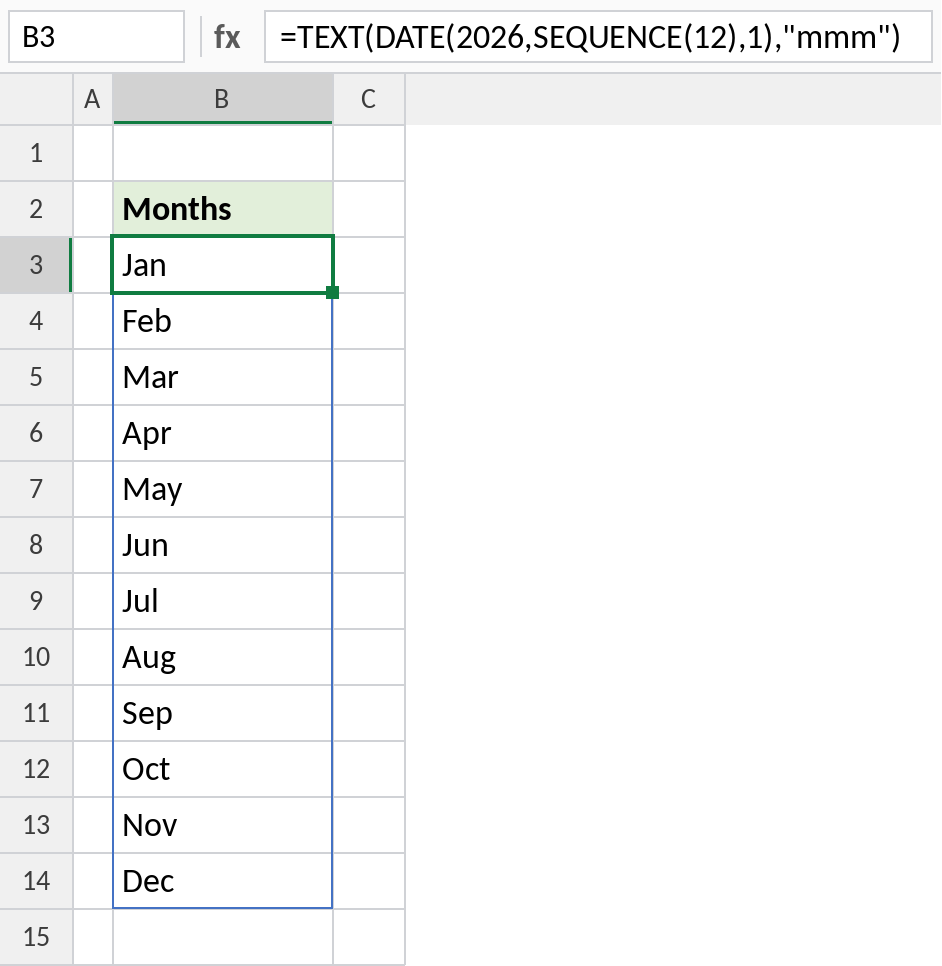This screenshot has height=966, width=942.
Task: Select the cell containing Oct
Action: (222, 769)
